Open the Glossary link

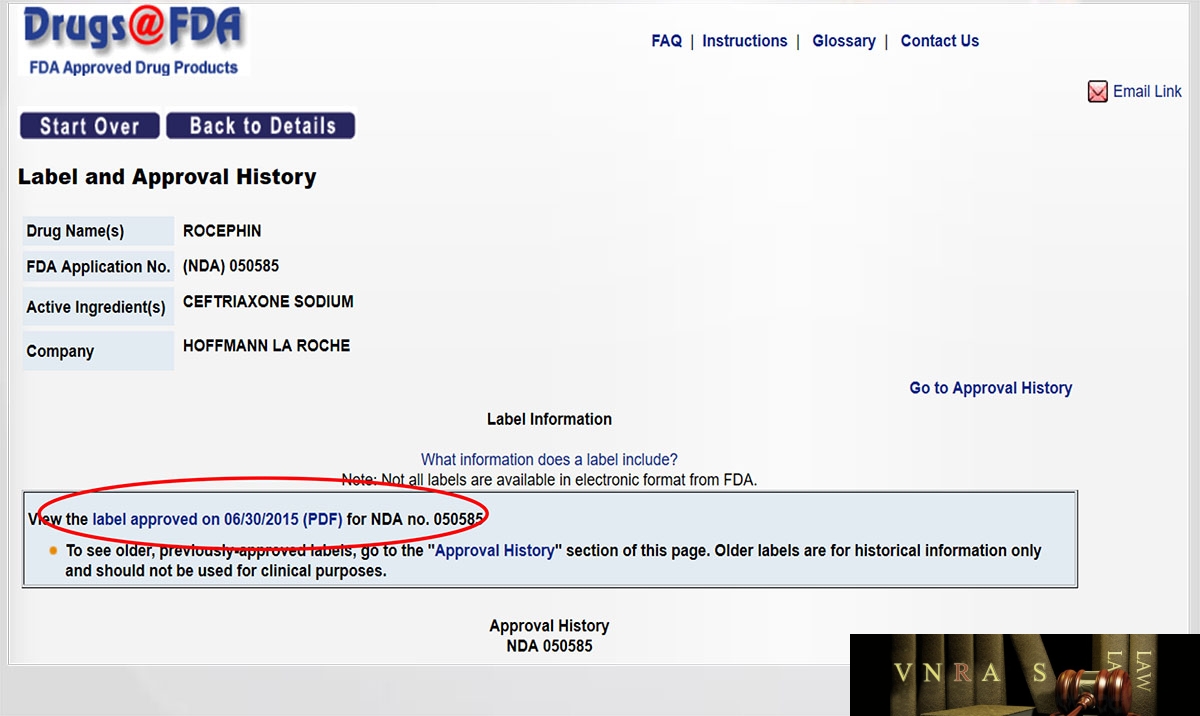click(x=844, y=41)
